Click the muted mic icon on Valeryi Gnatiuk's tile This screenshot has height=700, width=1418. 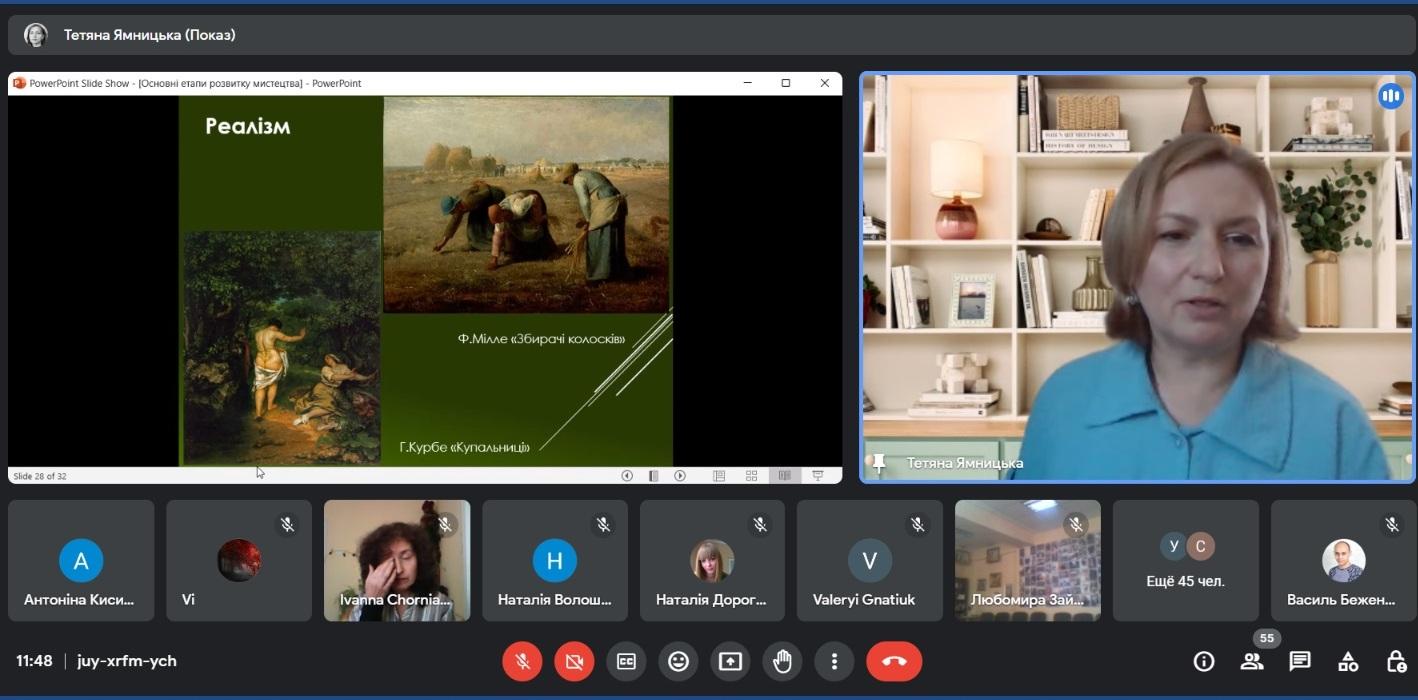point(918,524)
